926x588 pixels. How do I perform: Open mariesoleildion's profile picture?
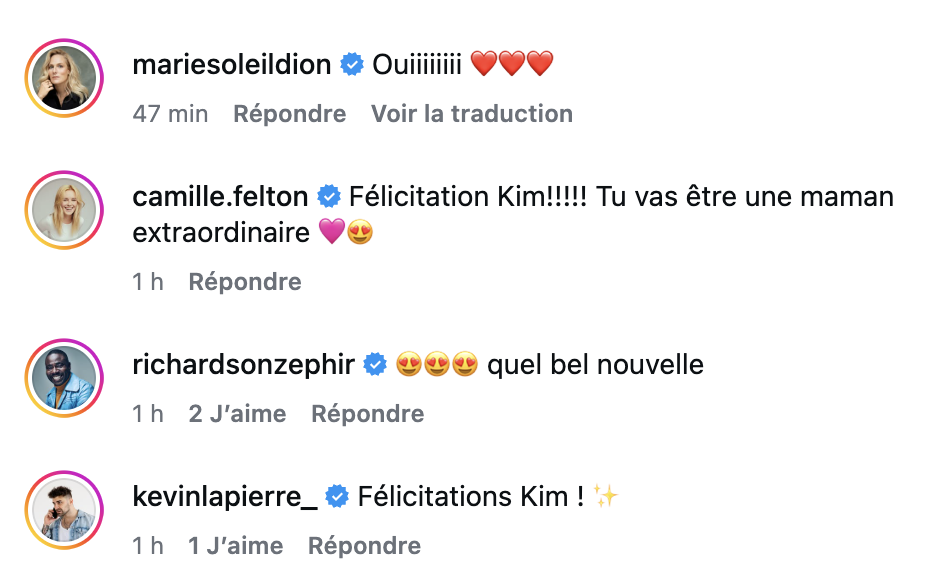tap(65, 78)
